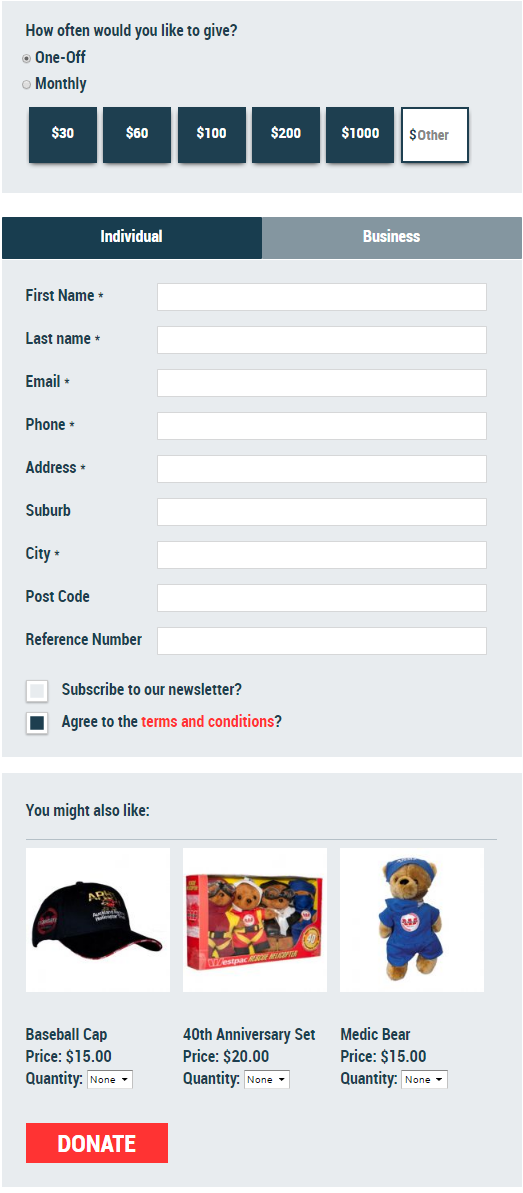This screenshot has height=1193, width=523.
Task: Open the 40th Anniversary Set quantity dropdown
Action: (x=266, y=1080)
